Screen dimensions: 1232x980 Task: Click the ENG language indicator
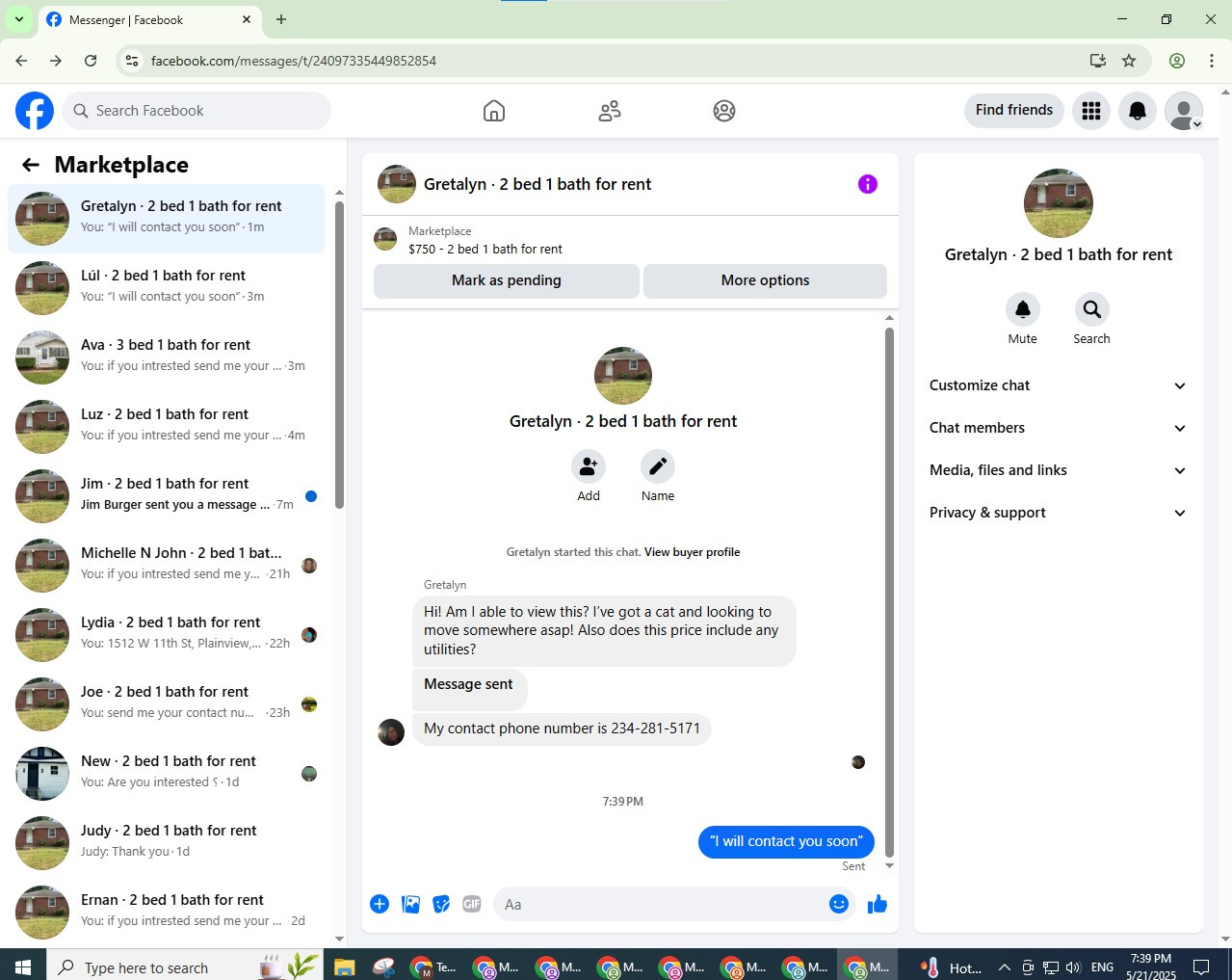click(x=1103, y=967)
